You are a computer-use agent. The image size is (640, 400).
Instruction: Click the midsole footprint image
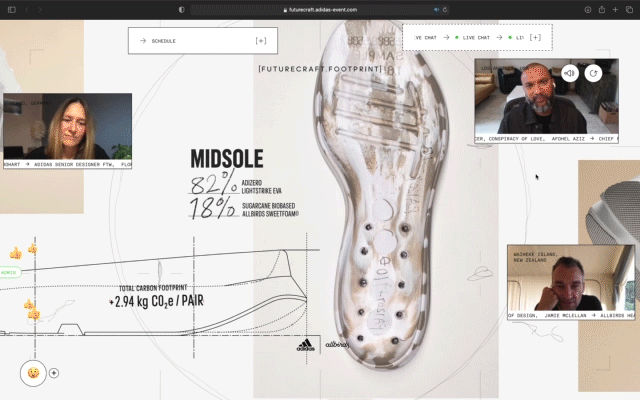coord(380,196)
